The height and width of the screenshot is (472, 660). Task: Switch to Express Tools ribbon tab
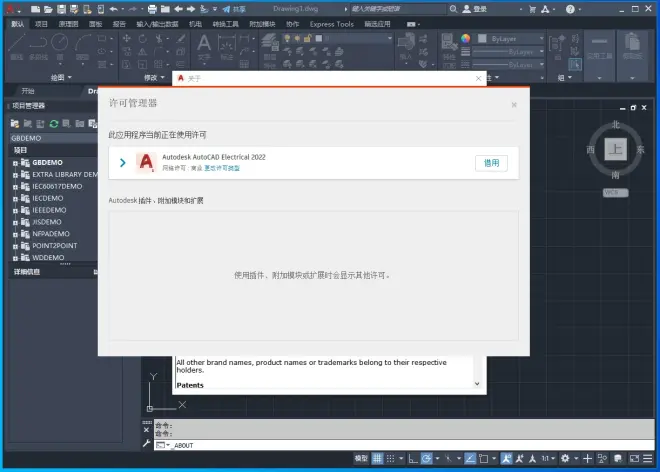(x=332, y=24)
